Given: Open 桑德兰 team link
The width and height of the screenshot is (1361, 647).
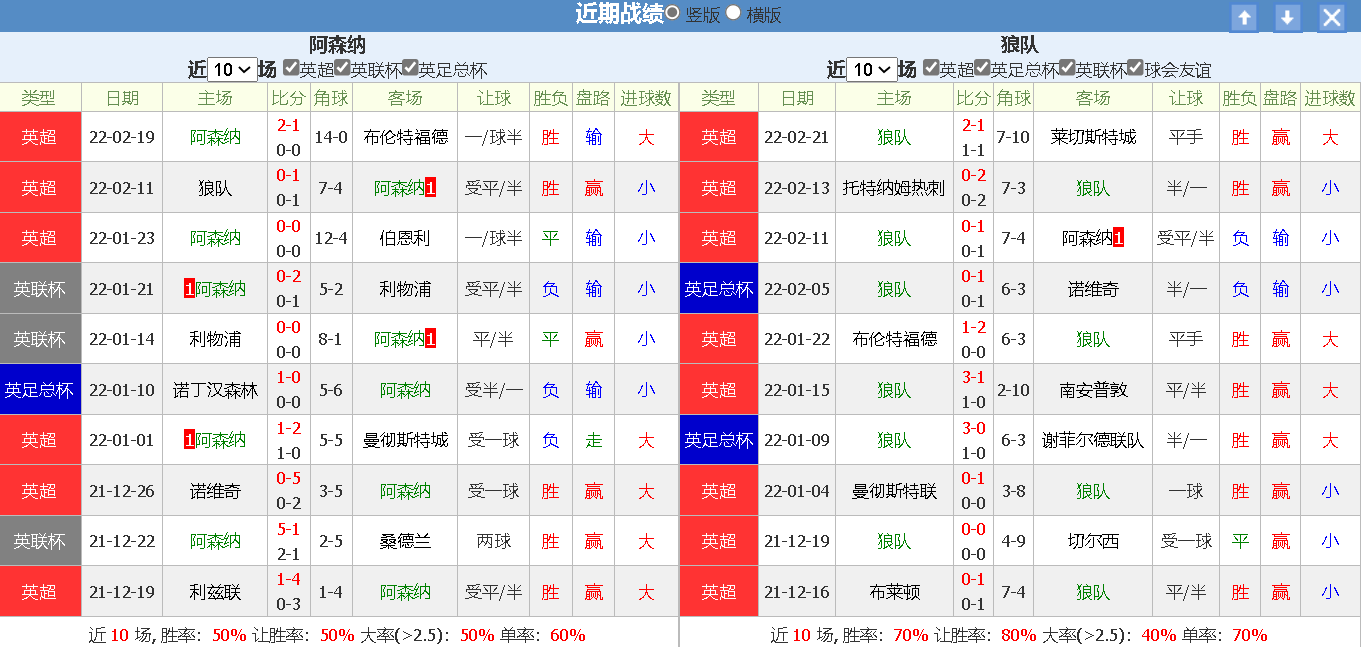Looking at the screenshot, I should [x=405, y=541].
